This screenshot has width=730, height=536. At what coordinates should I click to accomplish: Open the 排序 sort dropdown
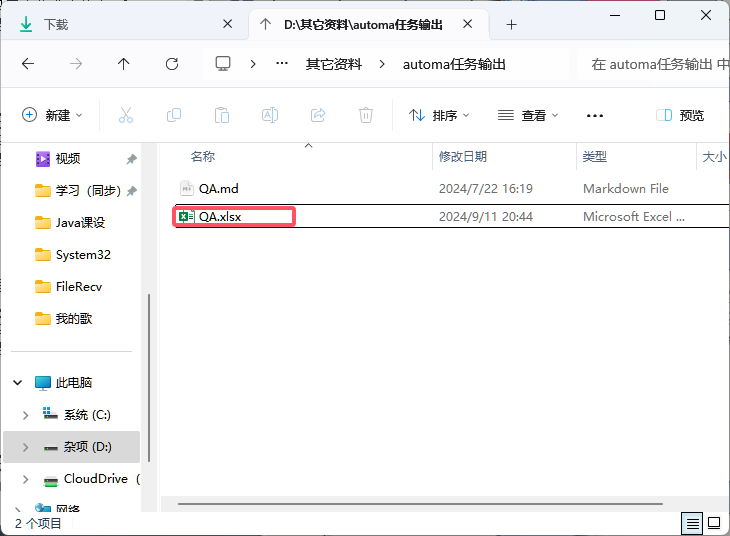tap(439, 115)
